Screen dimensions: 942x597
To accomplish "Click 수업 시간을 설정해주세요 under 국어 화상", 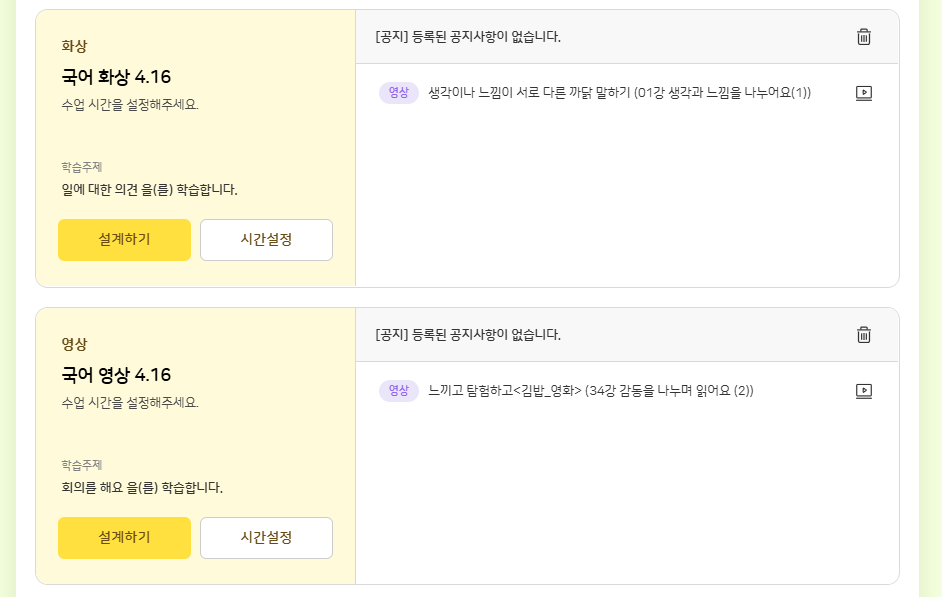I will 130,104.
